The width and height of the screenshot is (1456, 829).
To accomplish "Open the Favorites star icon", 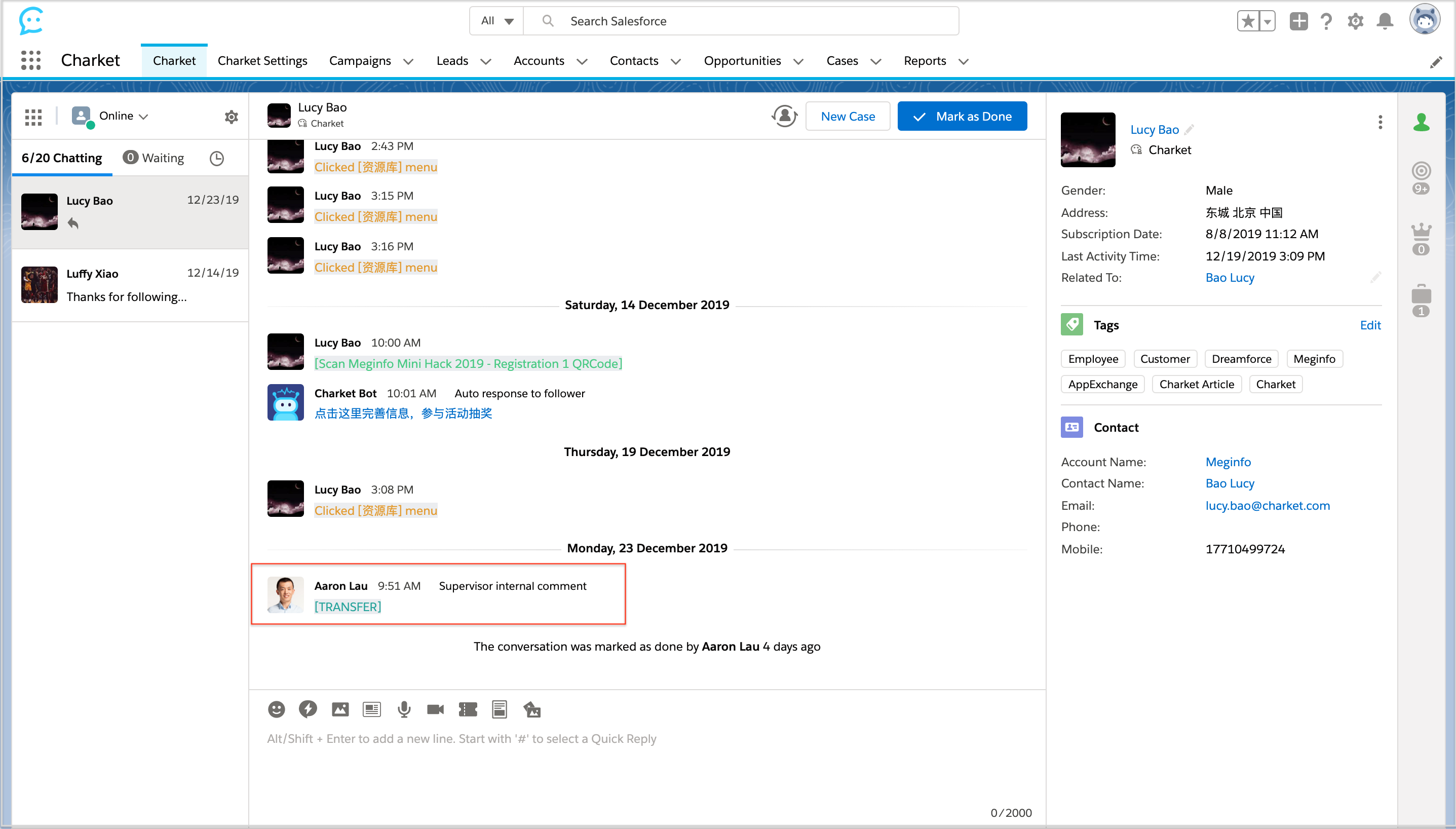I will pyautogui.click(x=1248, y=21).
